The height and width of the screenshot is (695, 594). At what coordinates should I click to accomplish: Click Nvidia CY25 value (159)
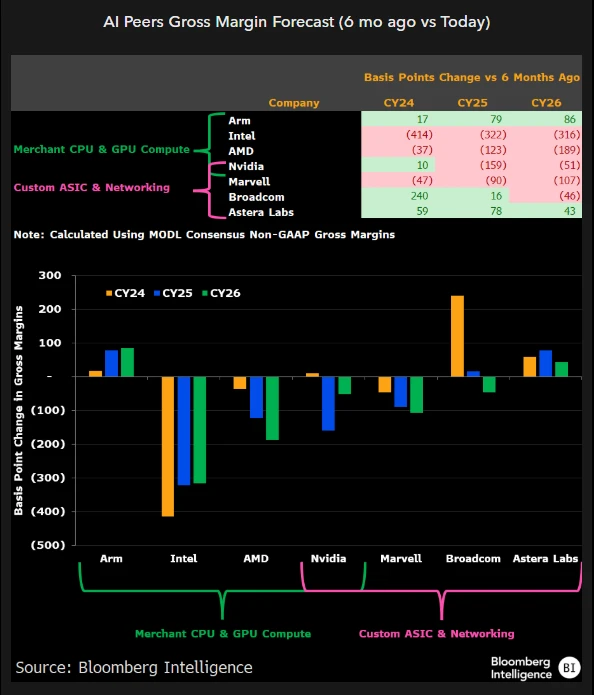pos(493,165)
